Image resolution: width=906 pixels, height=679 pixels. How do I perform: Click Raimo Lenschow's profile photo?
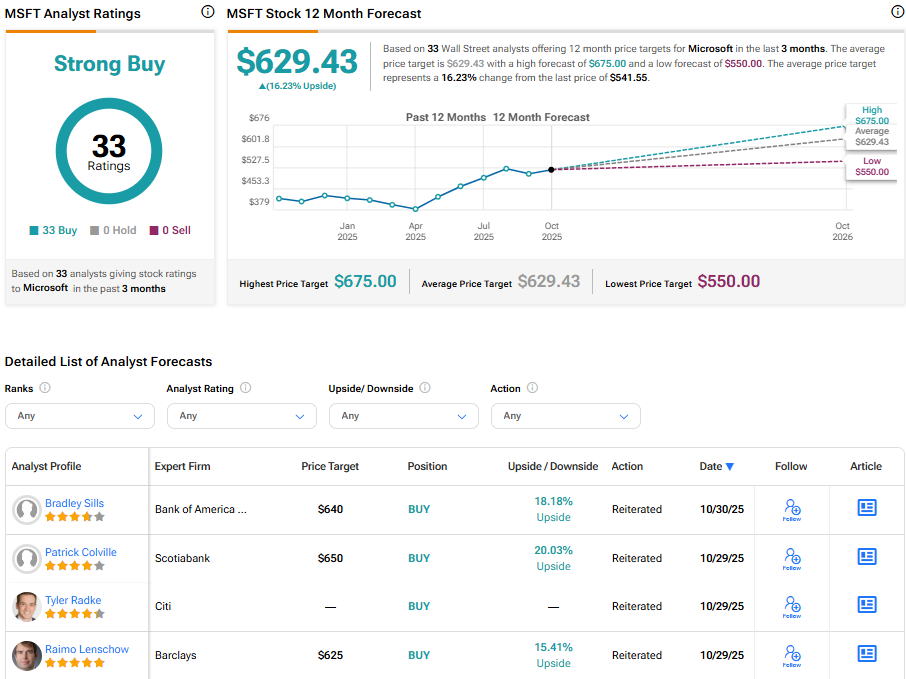(27, 655)
